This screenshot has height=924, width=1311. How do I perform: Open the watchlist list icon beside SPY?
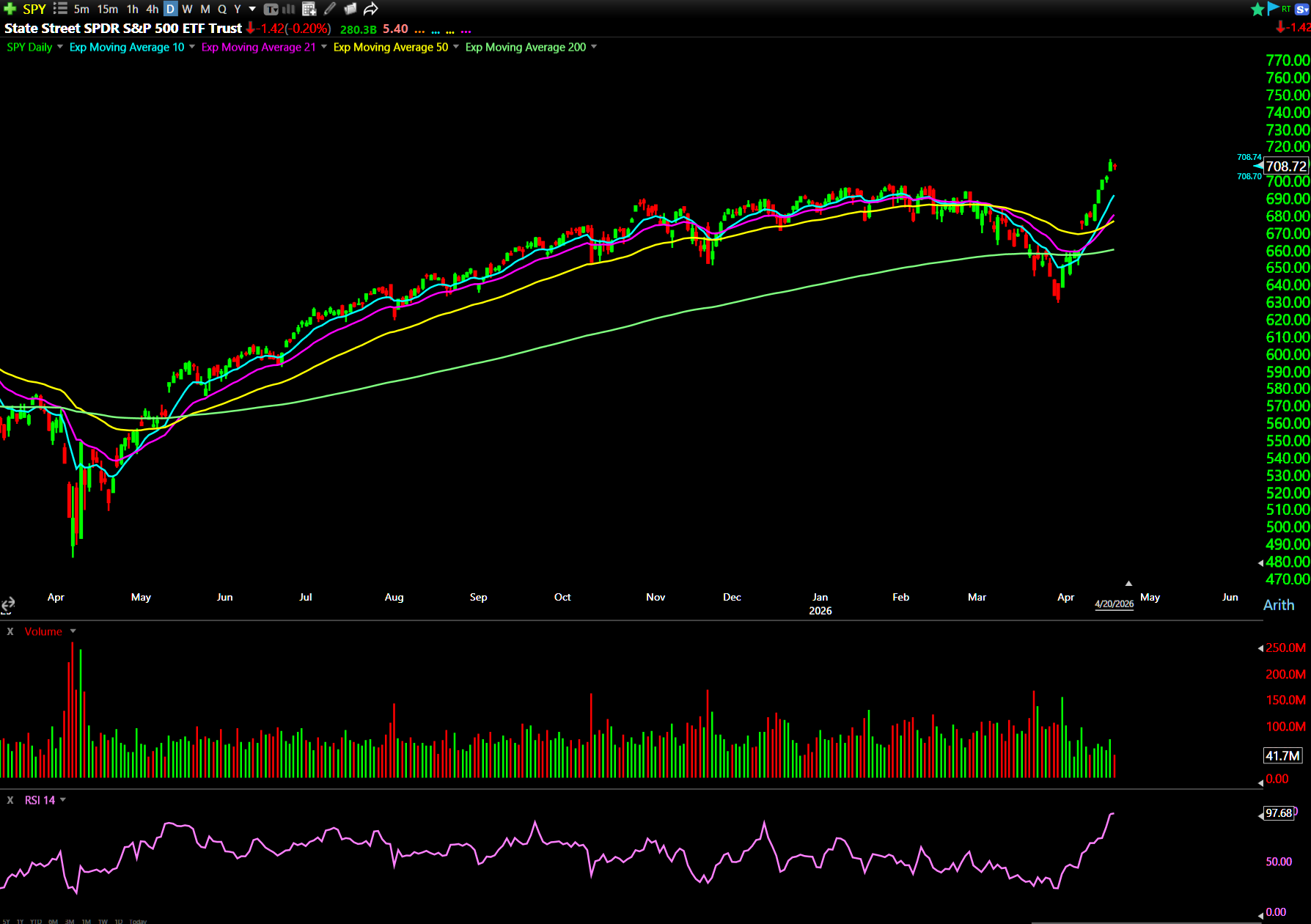coord(60,9)
